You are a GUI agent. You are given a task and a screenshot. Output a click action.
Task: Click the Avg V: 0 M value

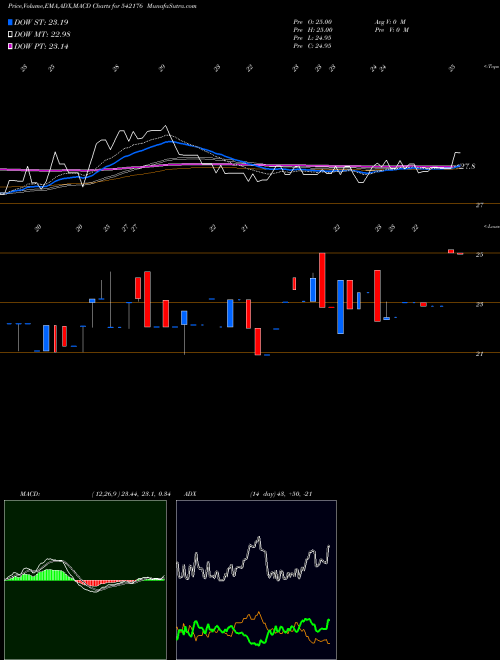click(x=389, y=22)
